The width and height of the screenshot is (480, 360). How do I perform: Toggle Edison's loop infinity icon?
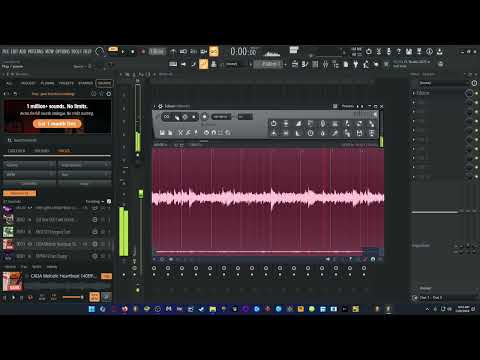[166, 117]
